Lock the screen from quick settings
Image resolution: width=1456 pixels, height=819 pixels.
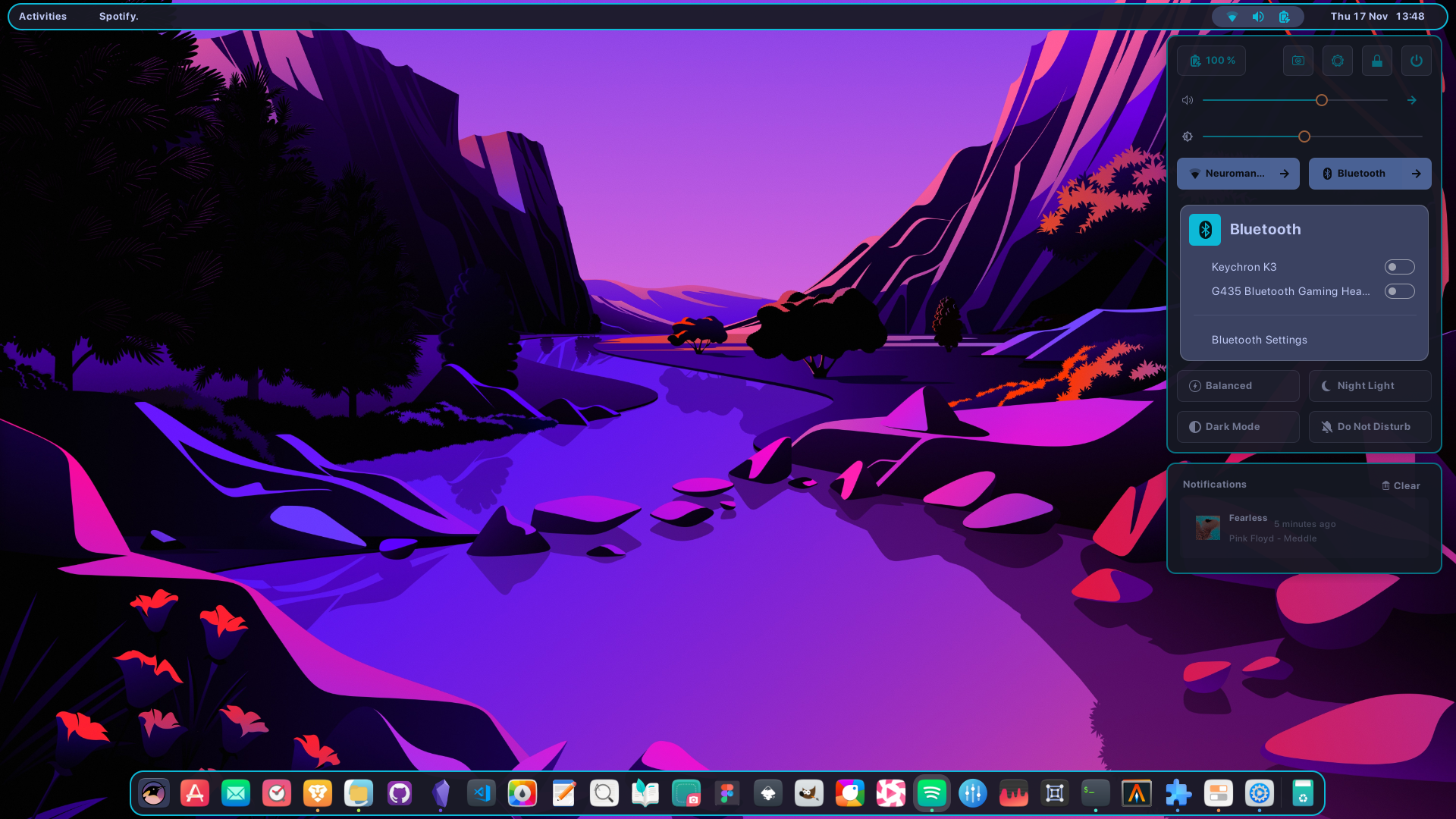coord(1377,61)
